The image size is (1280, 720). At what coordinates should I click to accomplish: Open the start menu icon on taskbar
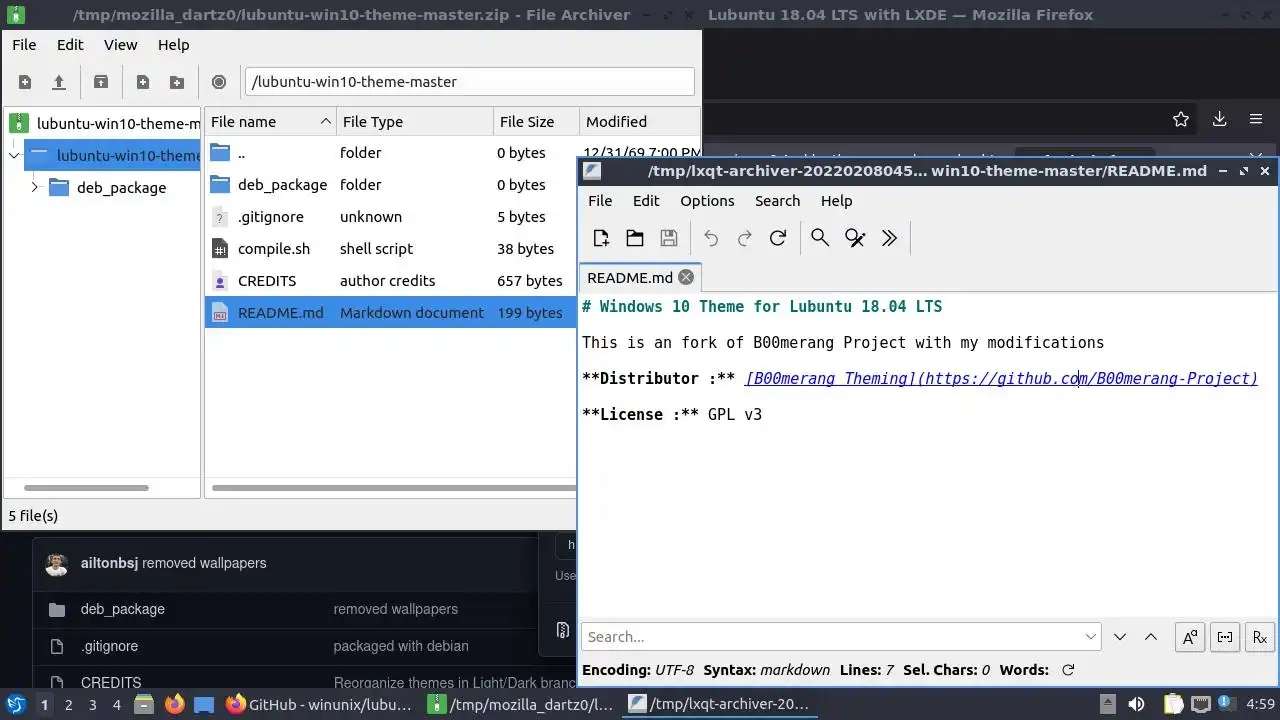[x=16, y=704]
